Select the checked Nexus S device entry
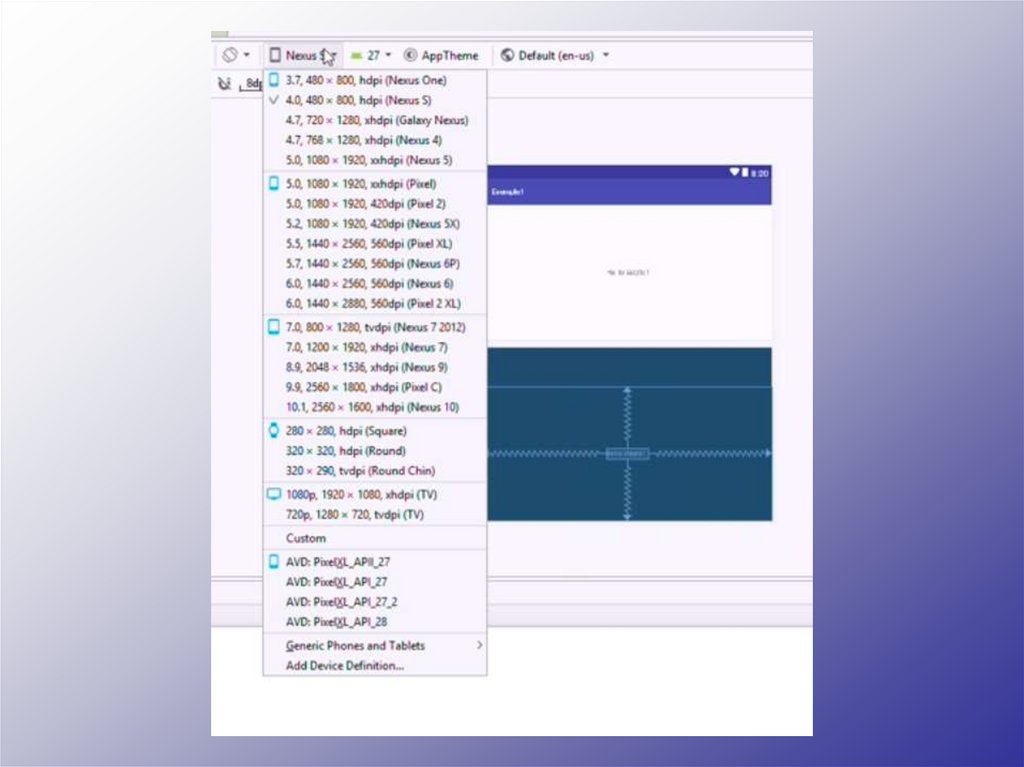Viewport: 1024px width, 767px height. pos(375,101)
